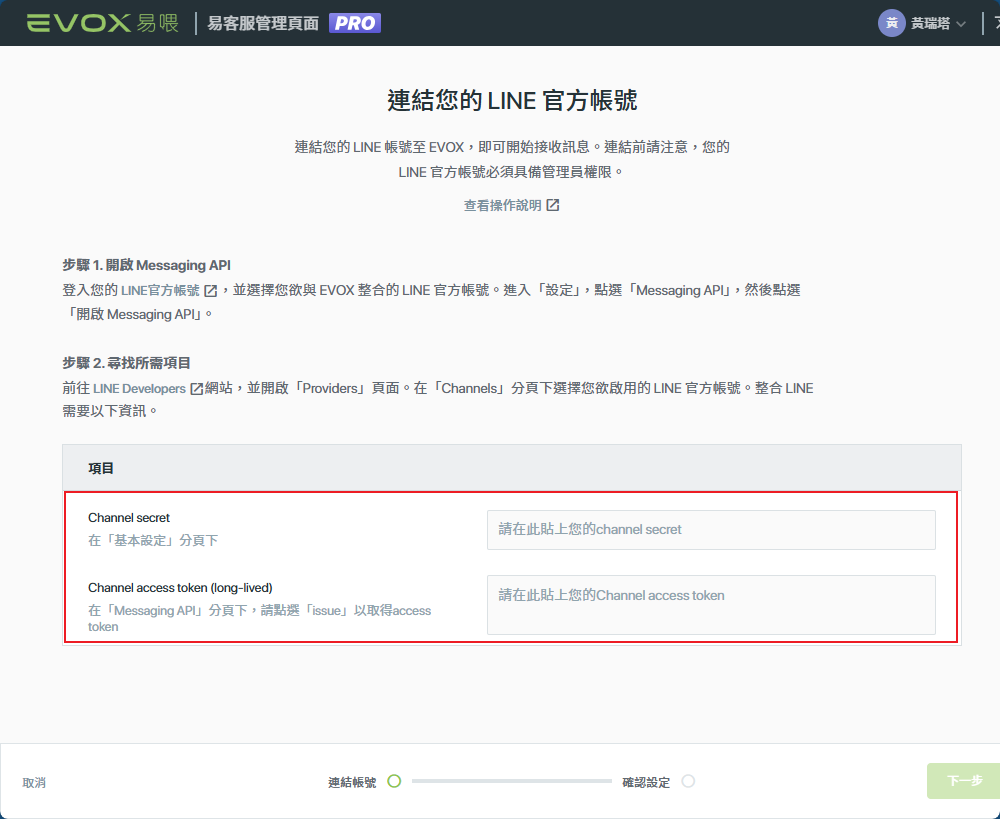The image size is (1000, 819).
Task: Click the PRO badge in header
Action: coord(355,24)
